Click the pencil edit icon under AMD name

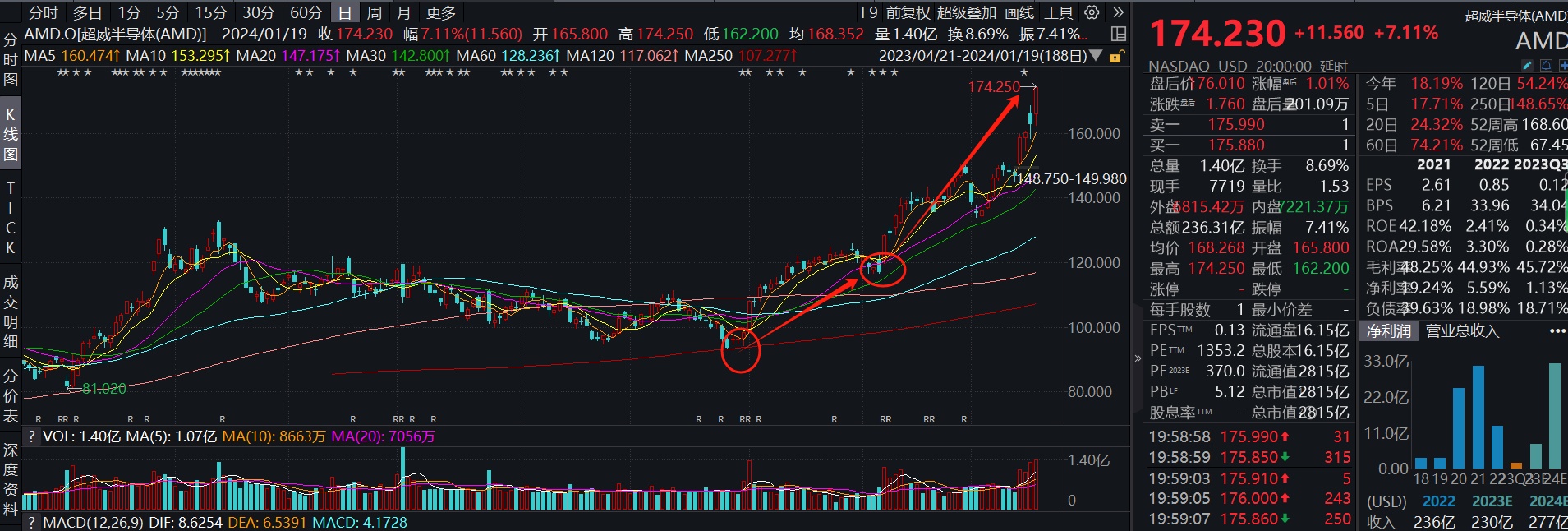(x=1527, y=65)
